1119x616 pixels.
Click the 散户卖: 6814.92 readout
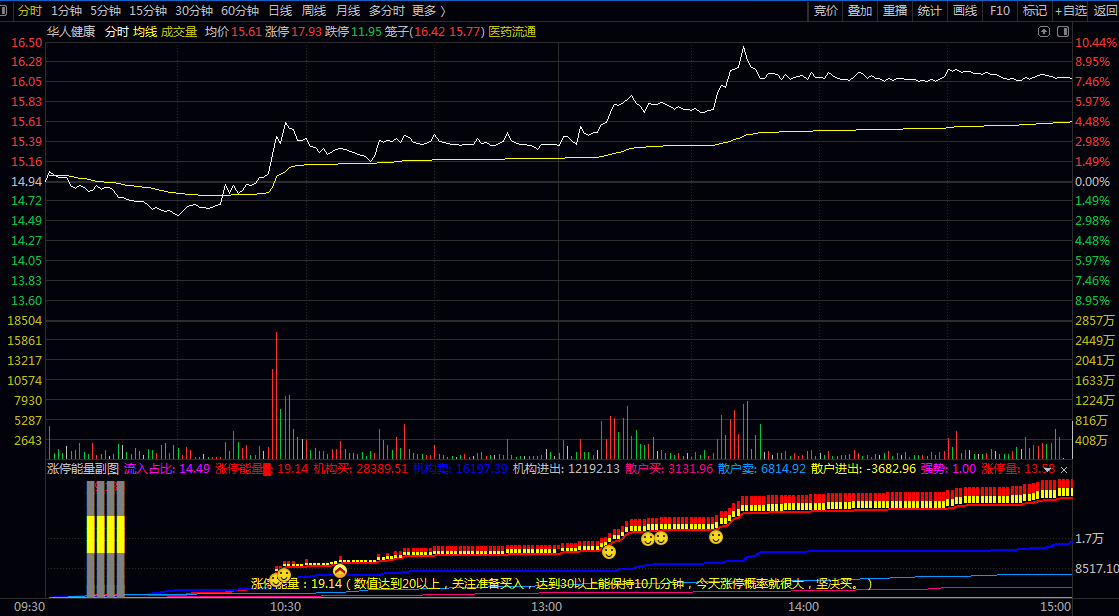(x=761, y=469)
